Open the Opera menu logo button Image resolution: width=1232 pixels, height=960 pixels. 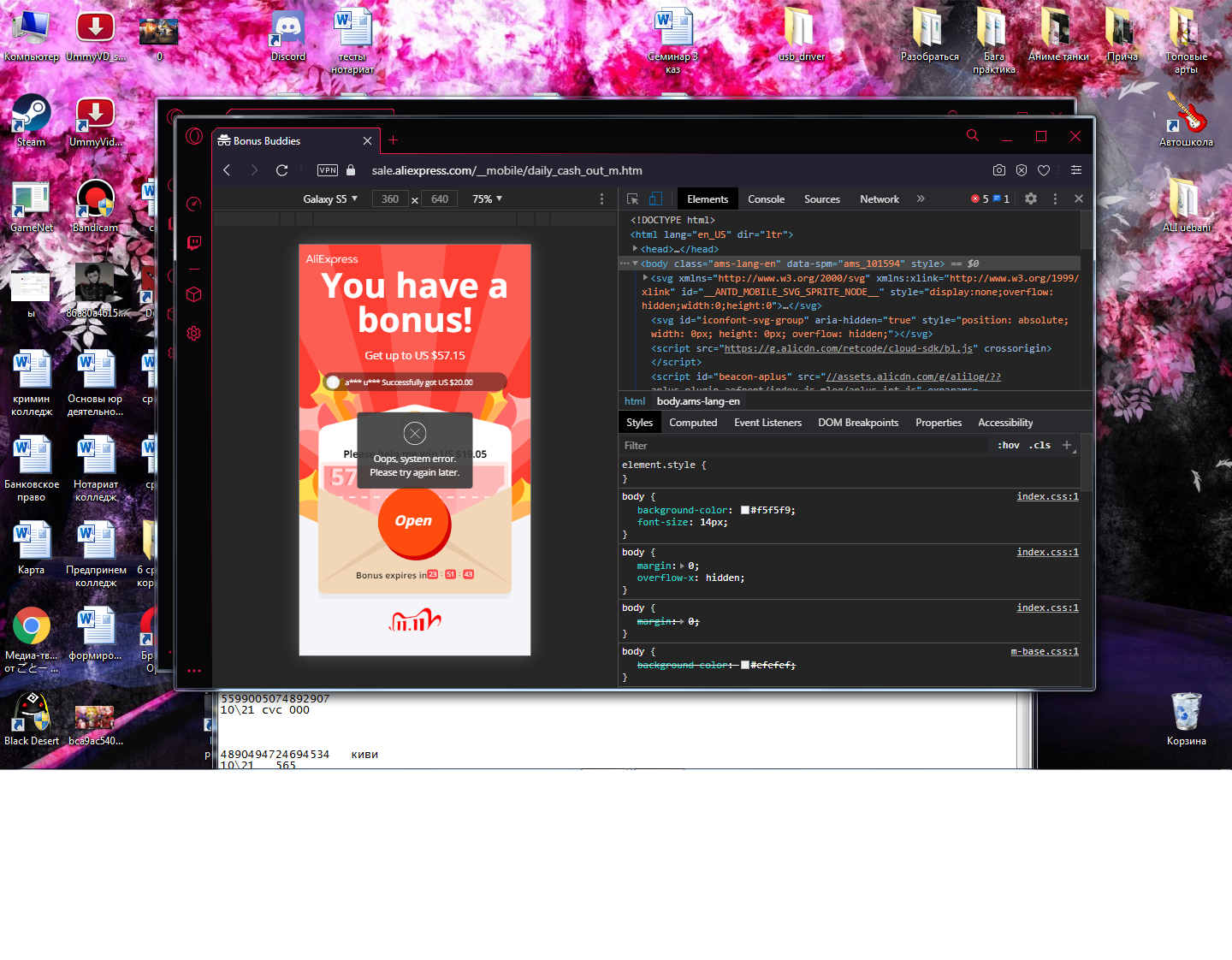click(x=194, y=136)
